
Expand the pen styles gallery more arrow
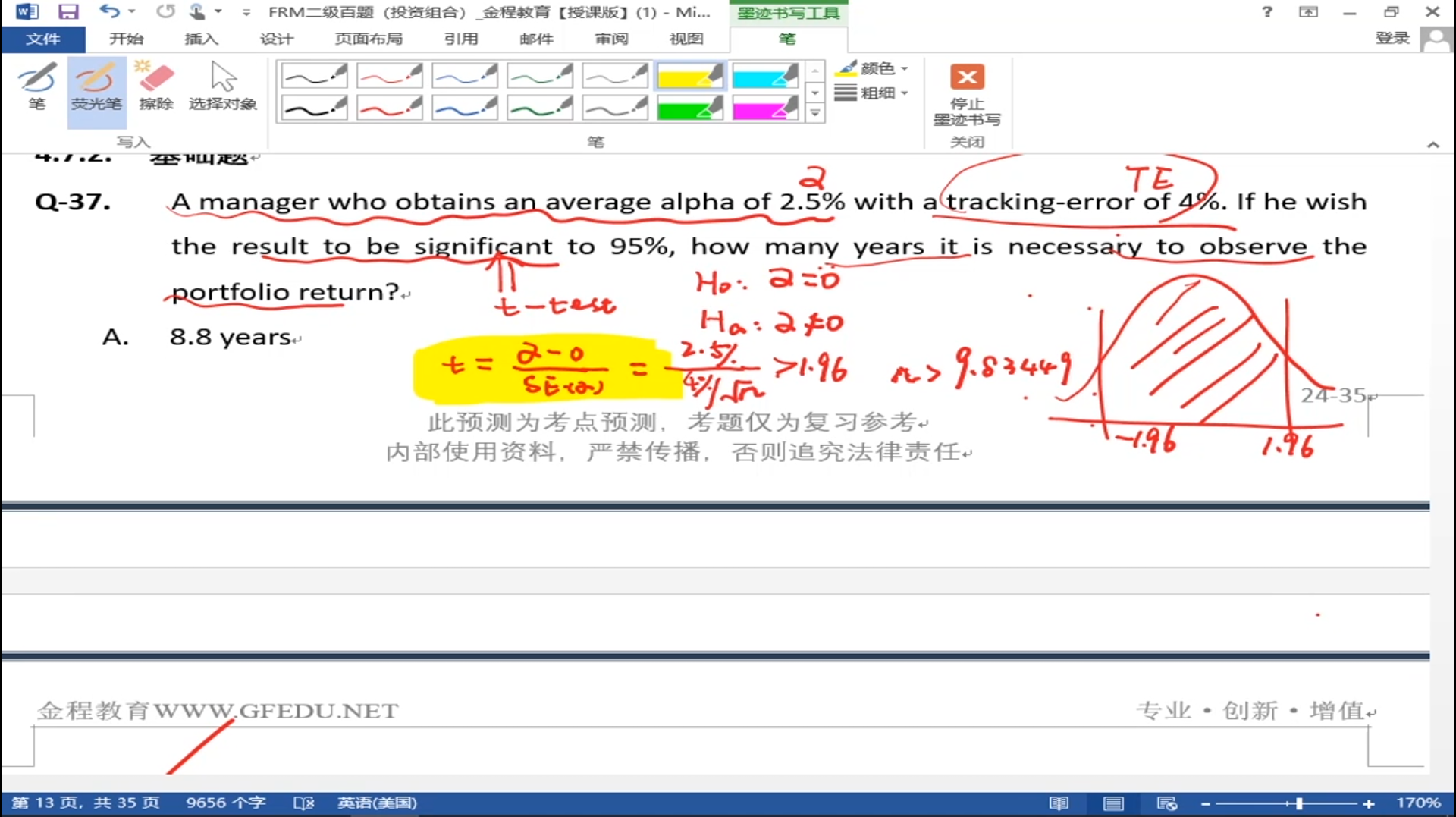tap(815, 113)
